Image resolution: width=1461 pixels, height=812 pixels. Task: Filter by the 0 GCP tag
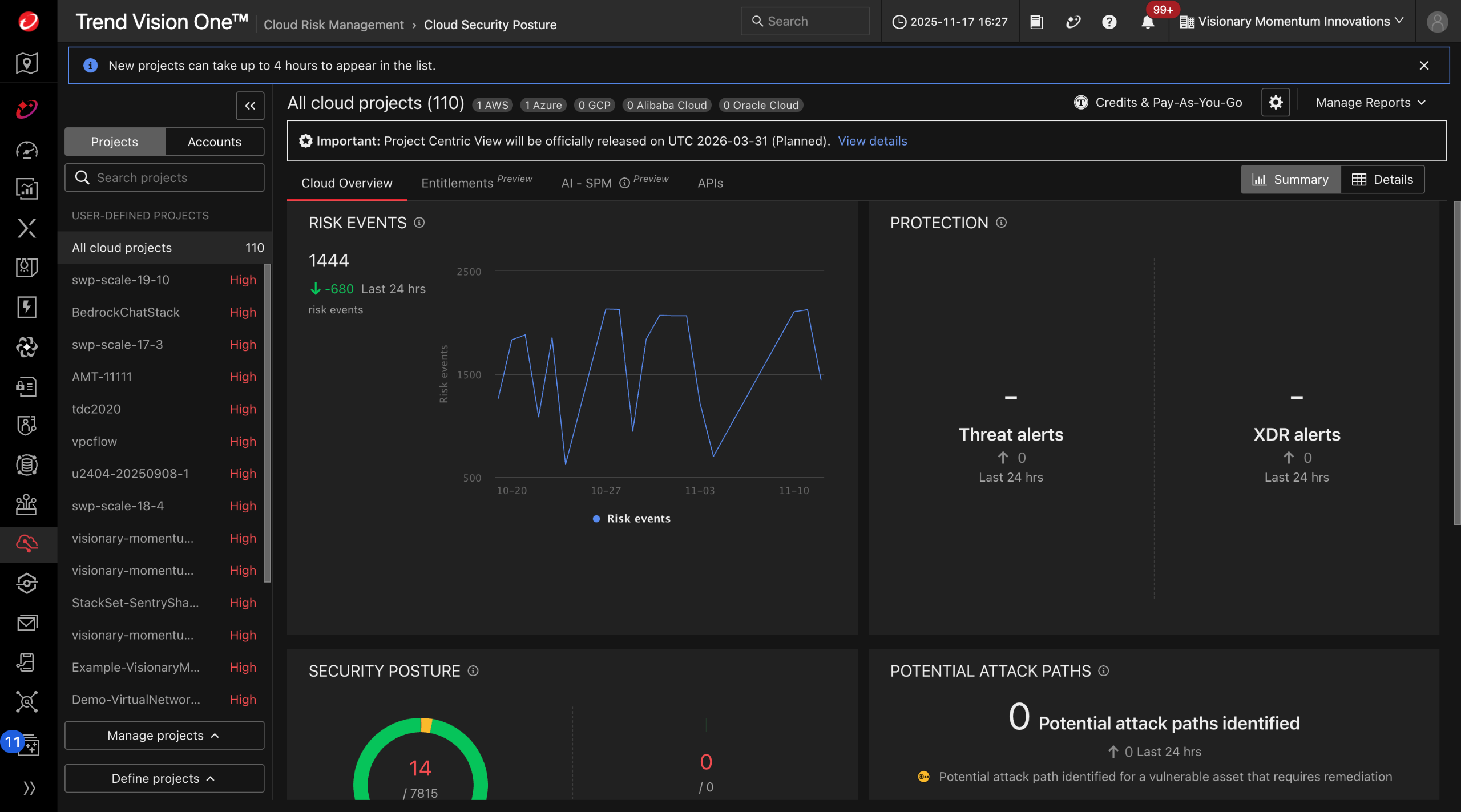click(594, 105)
